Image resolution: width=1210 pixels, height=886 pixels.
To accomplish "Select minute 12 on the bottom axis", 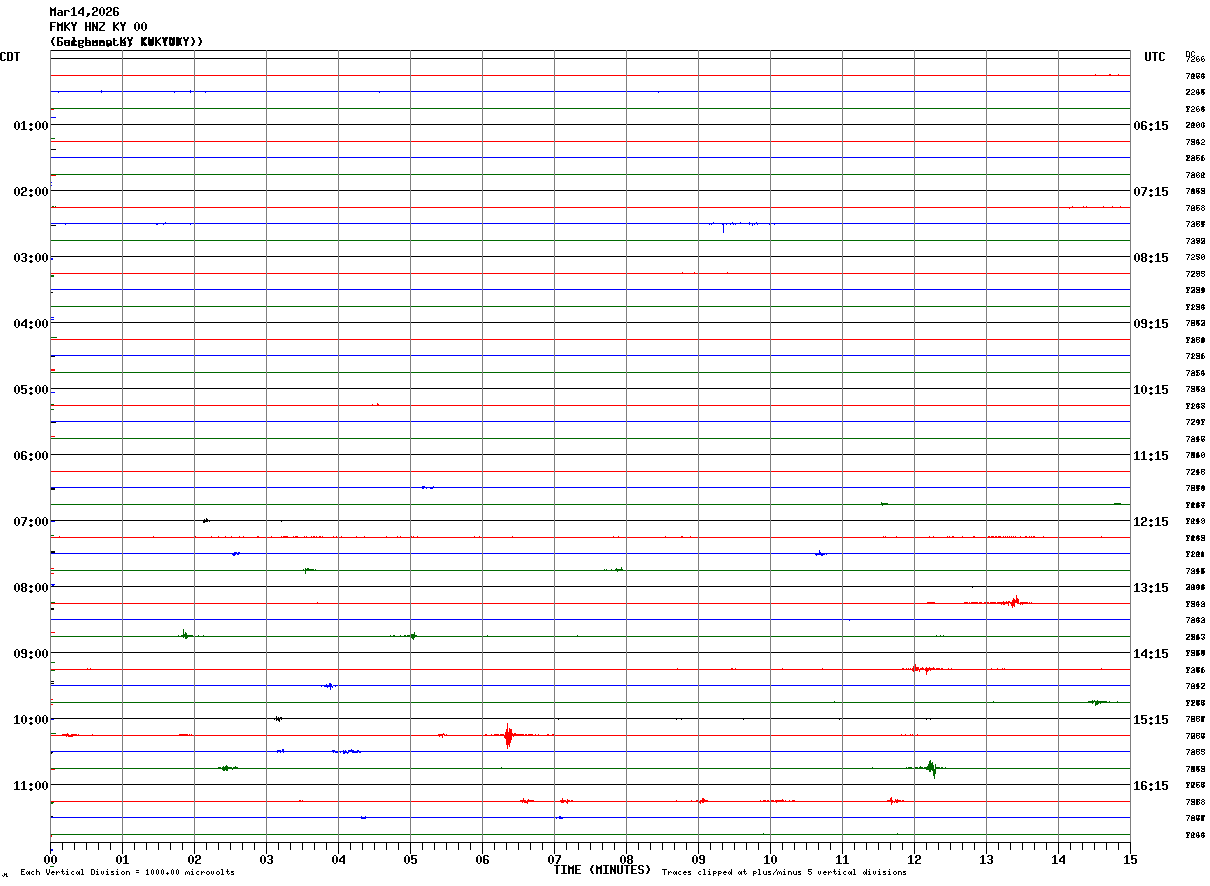I will (x=914, y=860).
